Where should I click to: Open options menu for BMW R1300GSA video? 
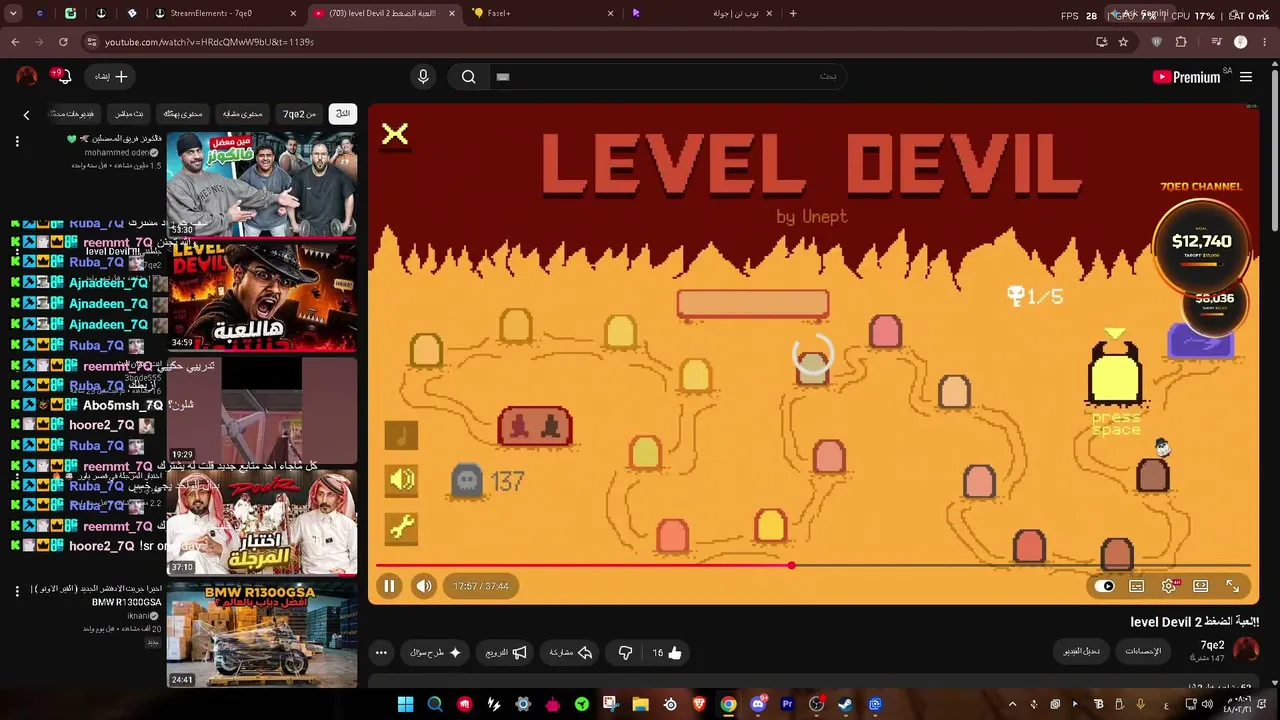click(17, 592)
